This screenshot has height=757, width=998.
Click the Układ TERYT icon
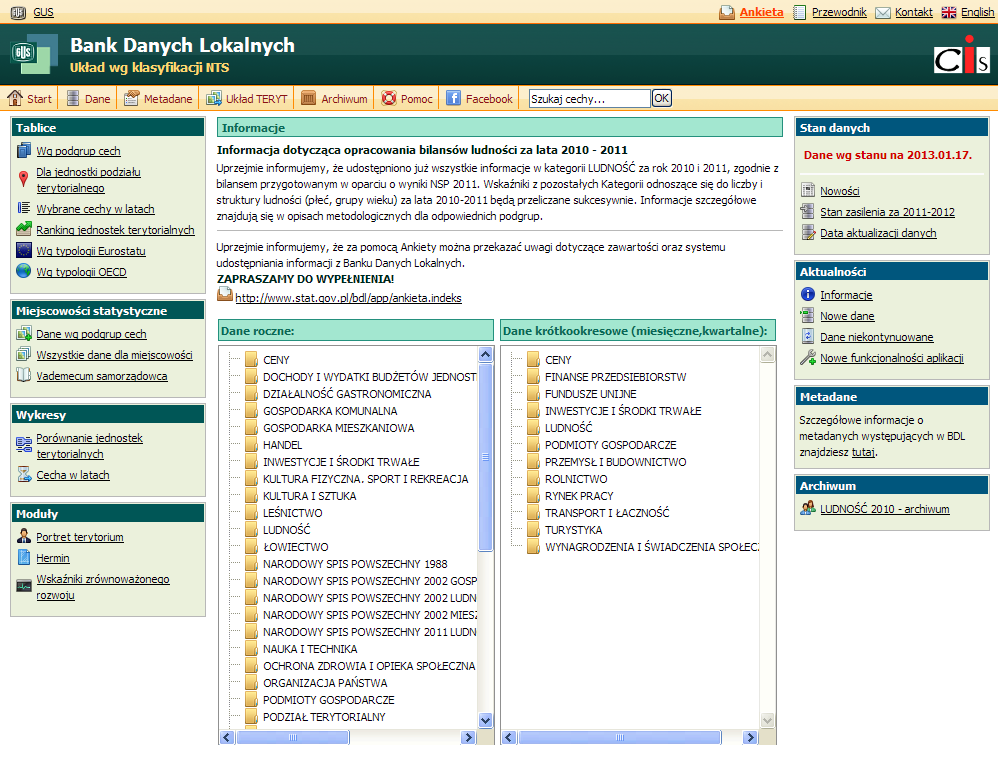[x=214, y=98]
